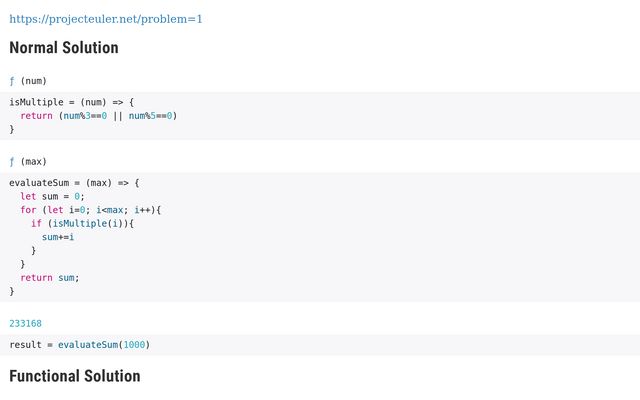The width and height of the screenshot is (640, 400).
Task: Select the Functional Solution heading
Action: coord(75,376)
